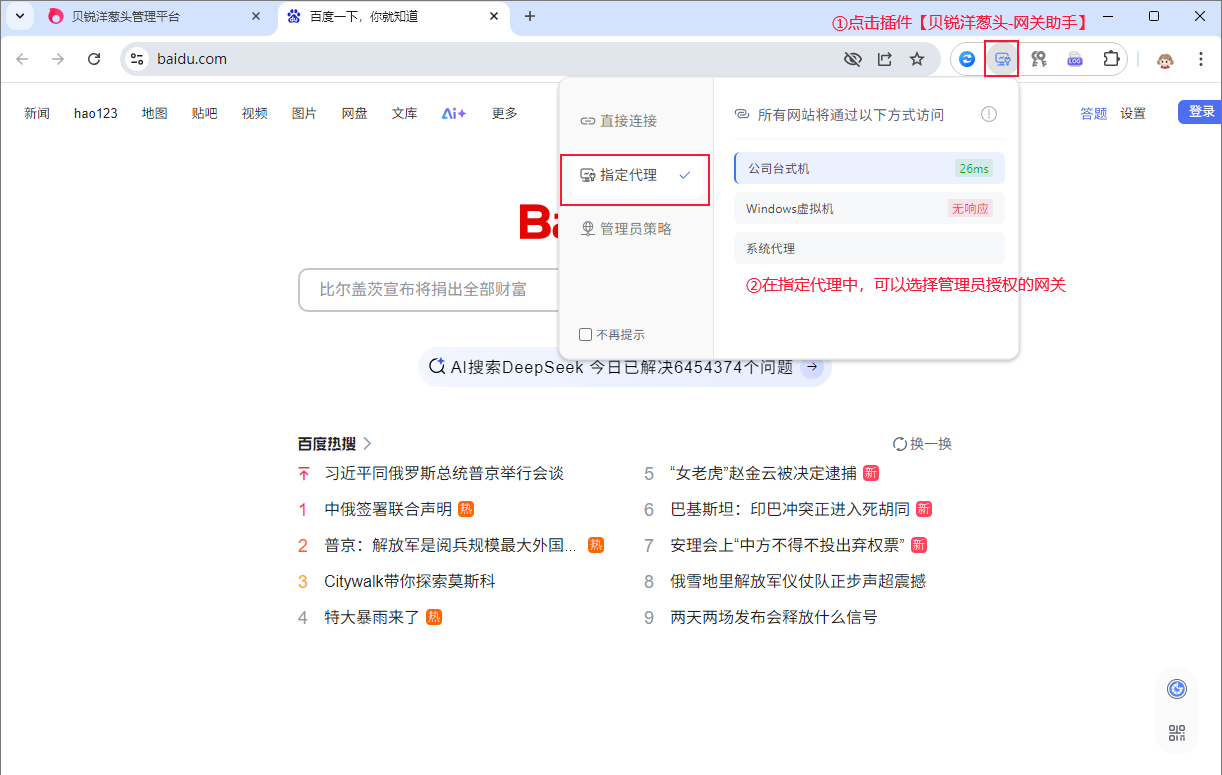Expand the 更多 navigation menu
Viewport: 1222px width, 775px height.
[x=505, y=114]
